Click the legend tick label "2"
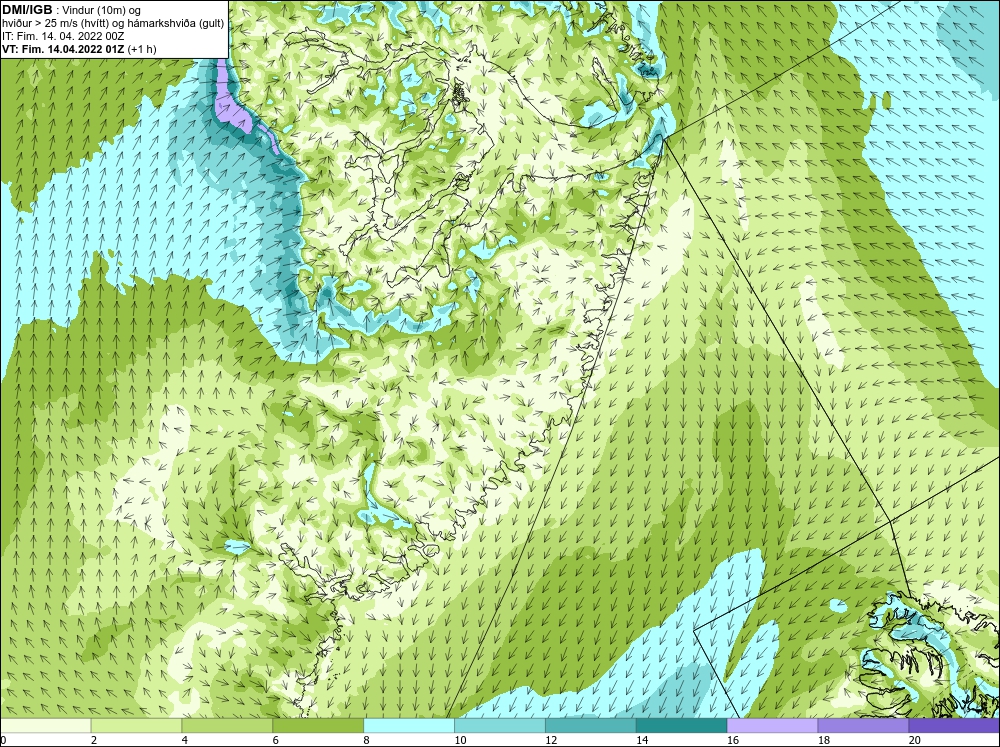The image size is (1000, 747). point(94,741)
